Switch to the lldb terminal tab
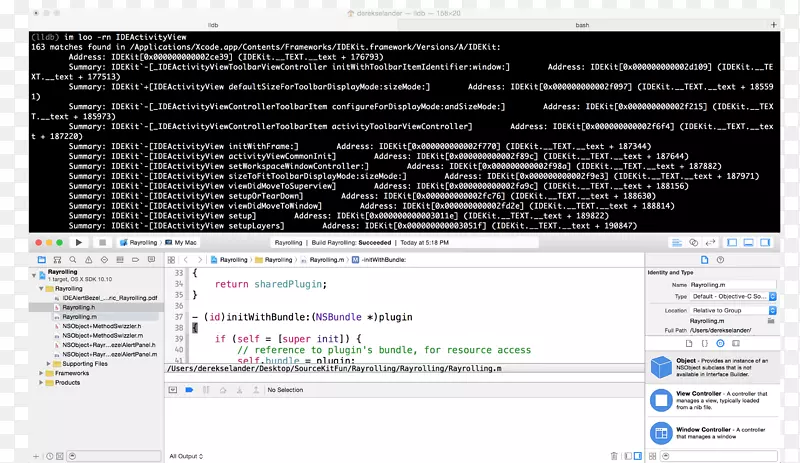This screenshot has width=800, height=463. click(x=212, y=23)
